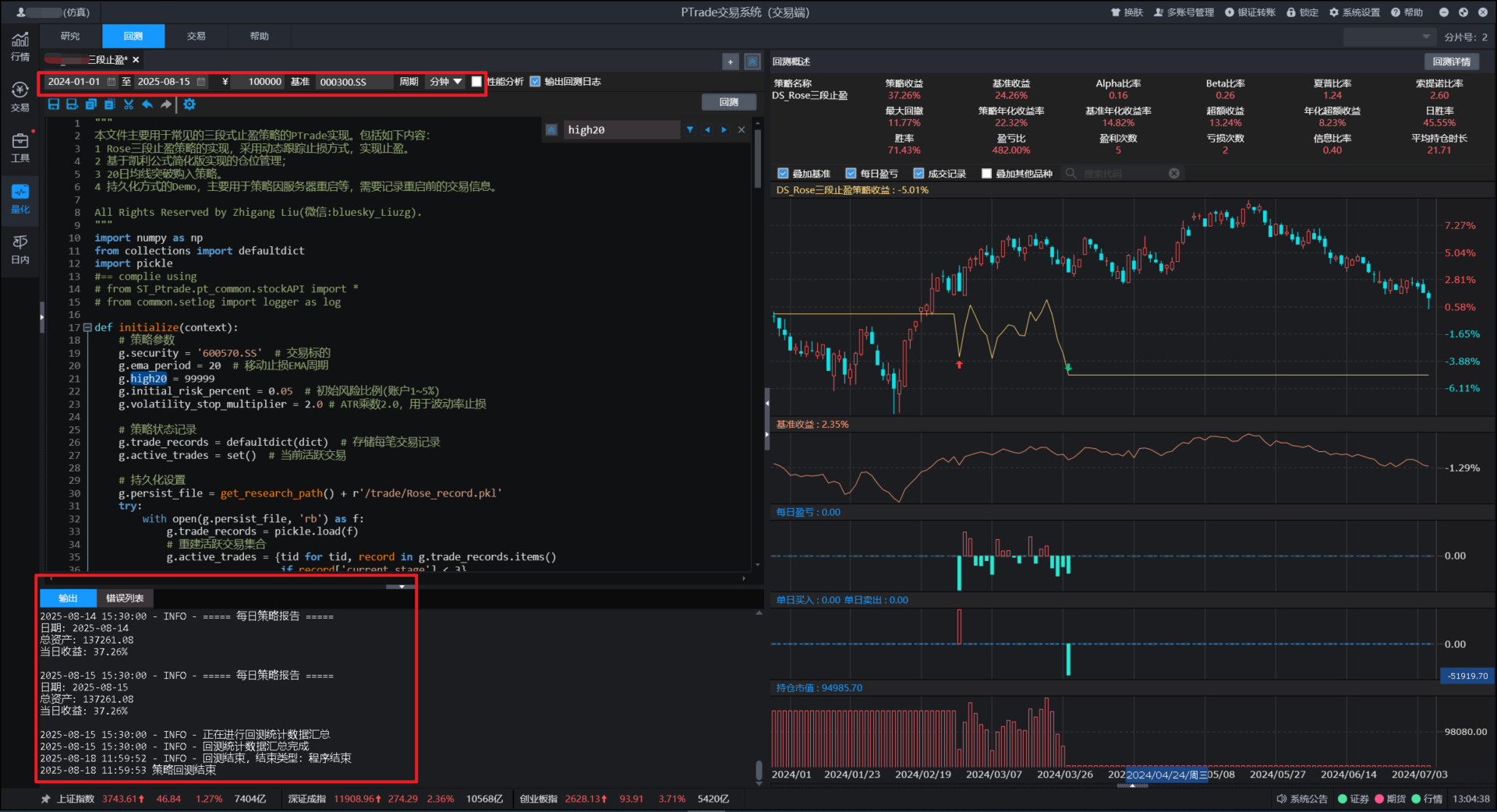Go to next search match for high20
This screenshot has height=812, width=1497.
point(724,130)
